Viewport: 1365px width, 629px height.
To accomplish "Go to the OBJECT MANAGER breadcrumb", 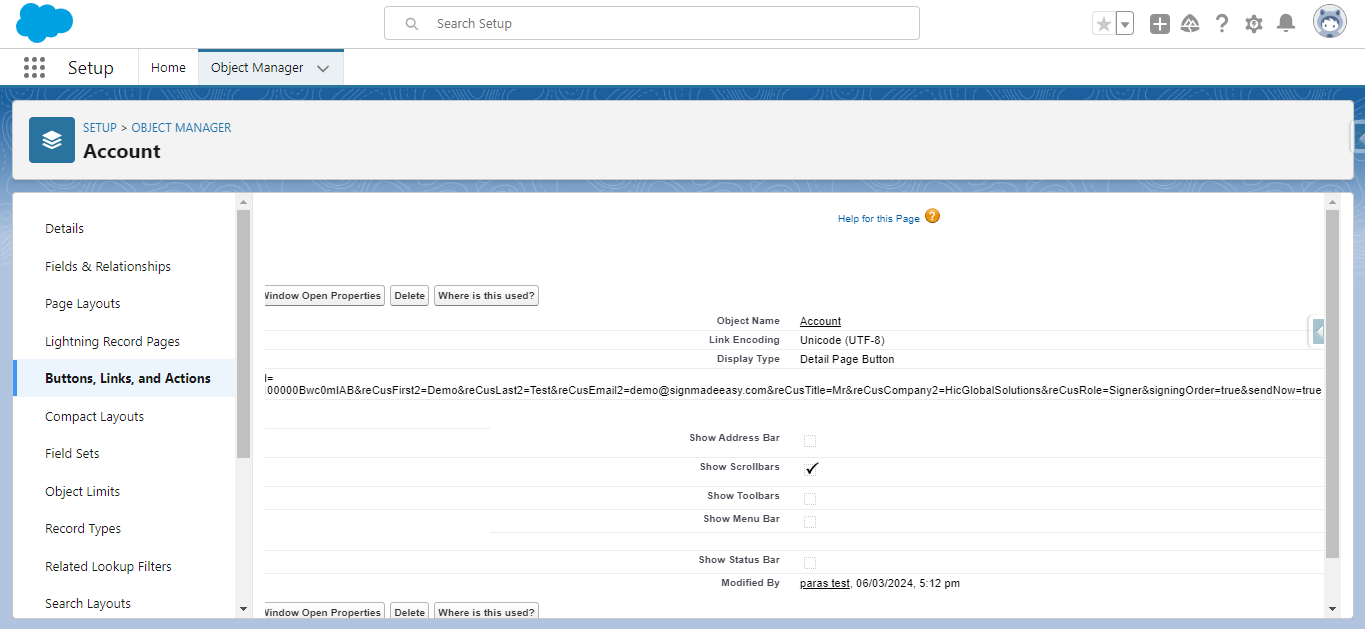I will 181,128.
